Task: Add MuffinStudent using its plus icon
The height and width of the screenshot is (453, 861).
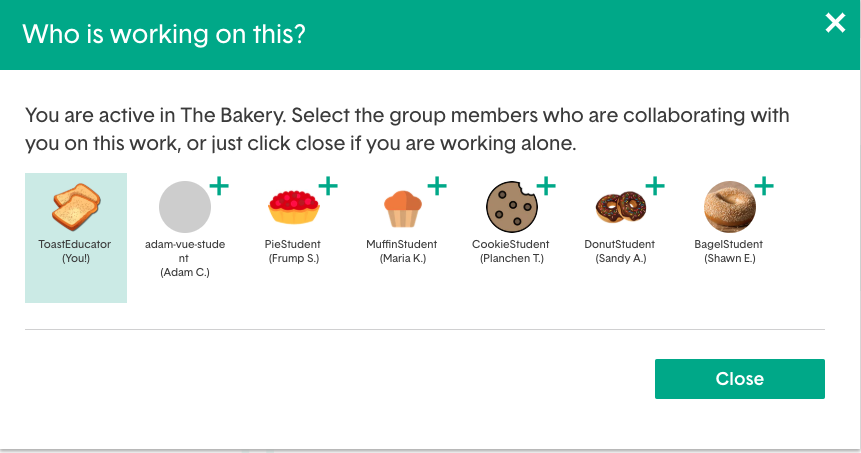Action: pyautogui.click(x=437, y=186)
